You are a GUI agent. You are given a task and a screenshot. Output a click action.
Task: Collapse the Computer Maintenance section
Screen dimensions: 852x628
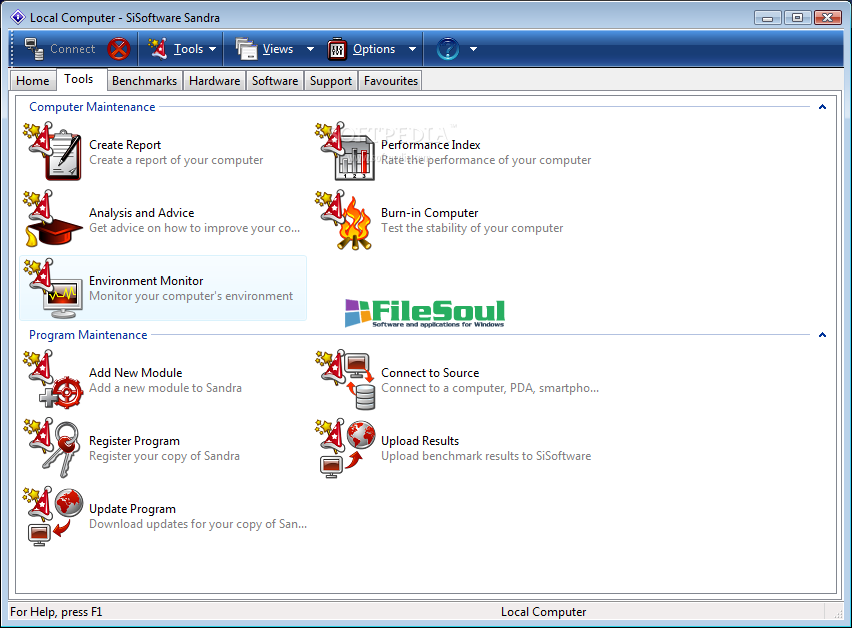point(822,107)
